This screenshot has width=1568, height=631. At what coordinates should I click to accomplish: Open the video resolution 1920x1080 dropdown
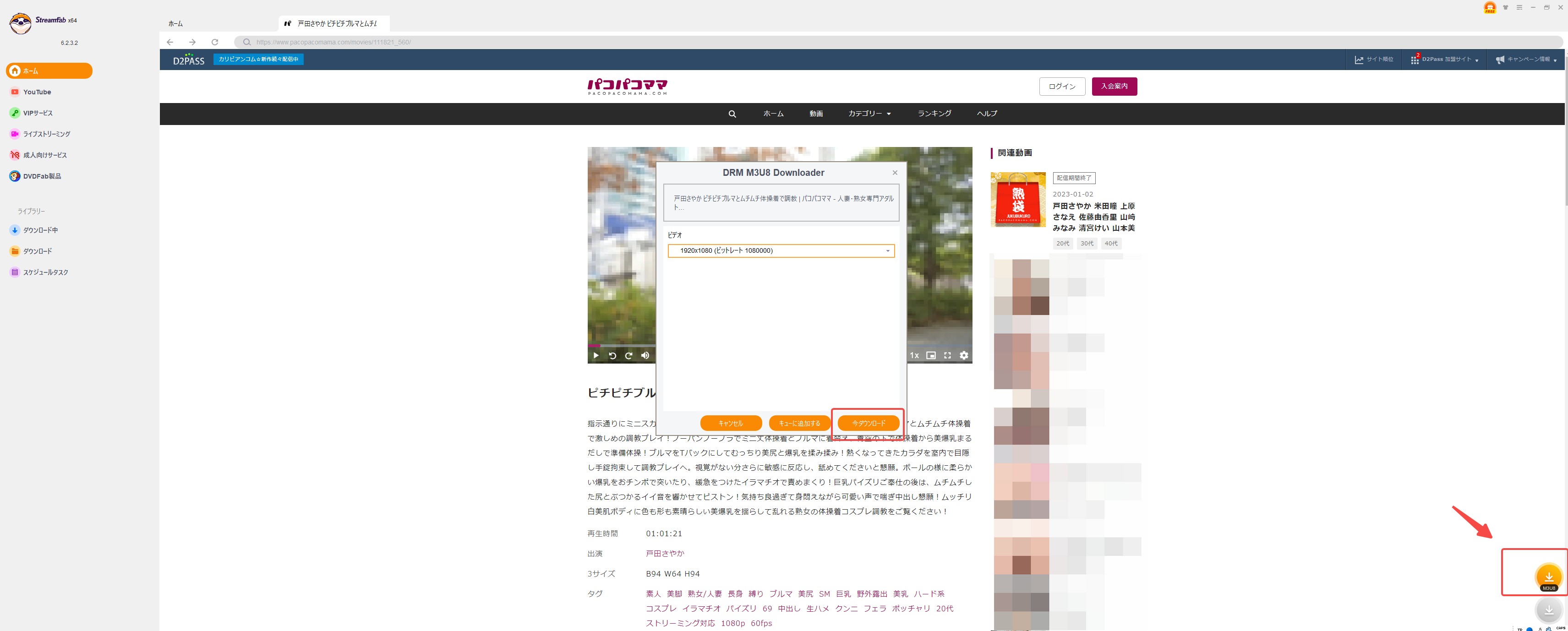pos(781,250)
